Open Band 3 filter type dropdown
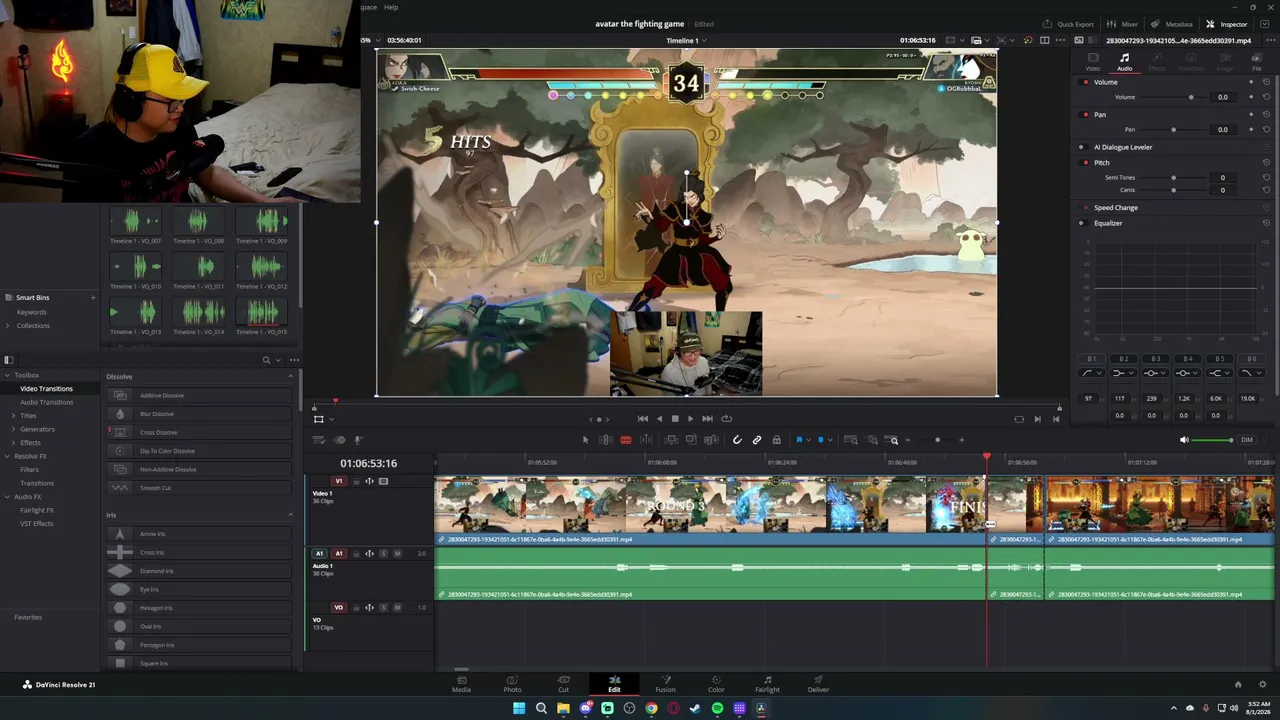The width and height of the screenshot is (1280, 720). pyautogui.click(x=1155, y=373)
